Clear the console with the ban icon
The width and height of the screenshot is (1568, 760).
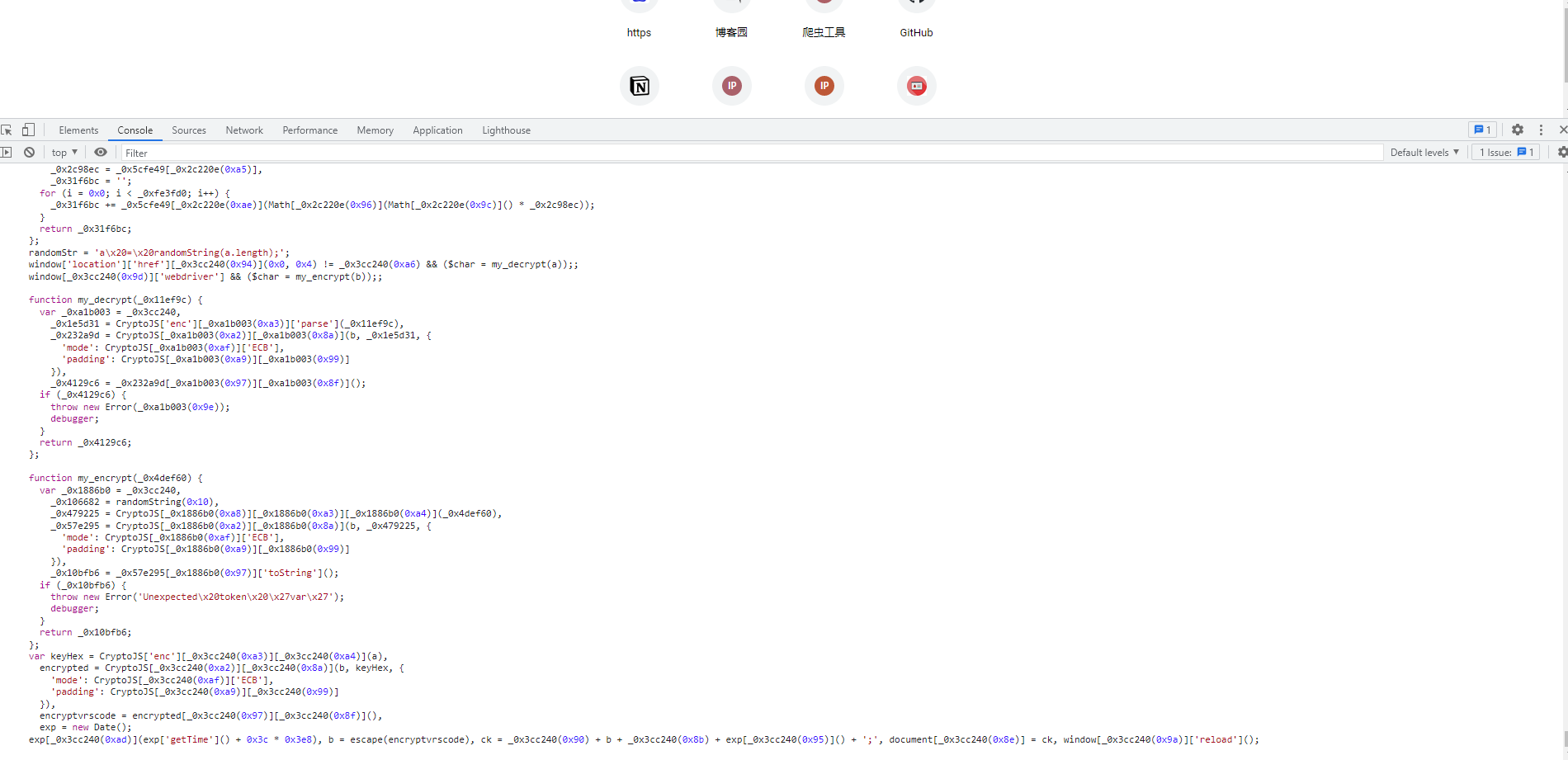point(29,152)
